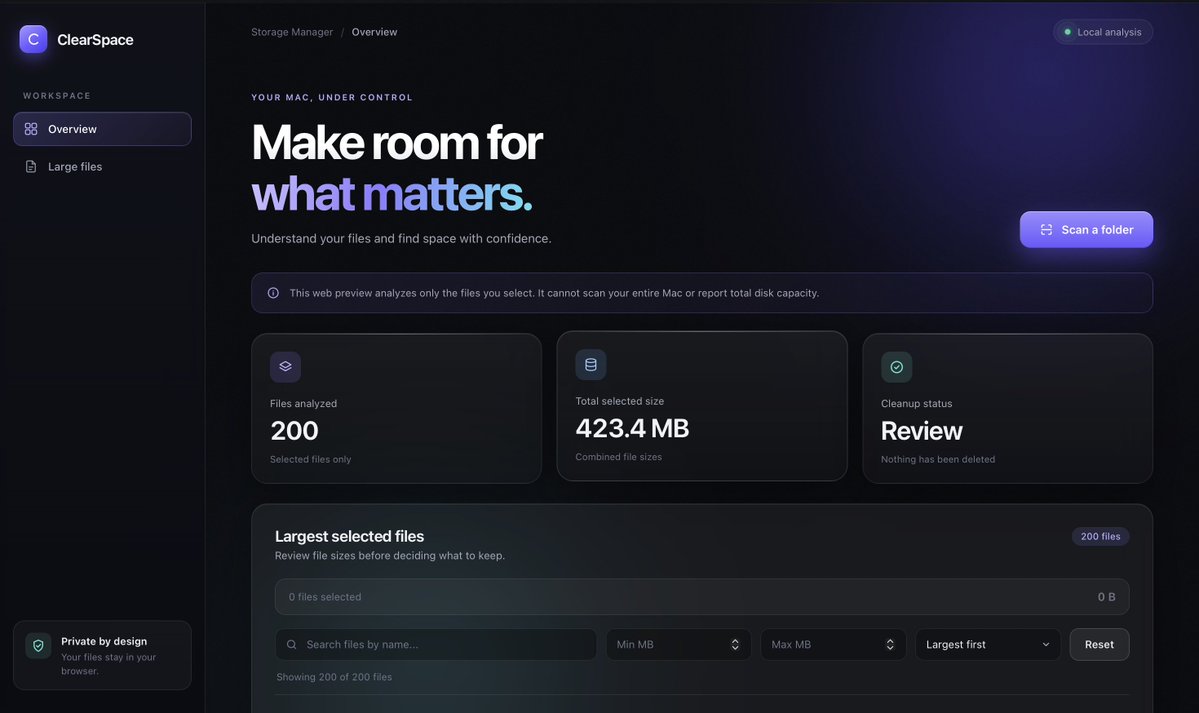Open the Overview sidebar item
Screen dimensions: 1199x713
(102, 129)
